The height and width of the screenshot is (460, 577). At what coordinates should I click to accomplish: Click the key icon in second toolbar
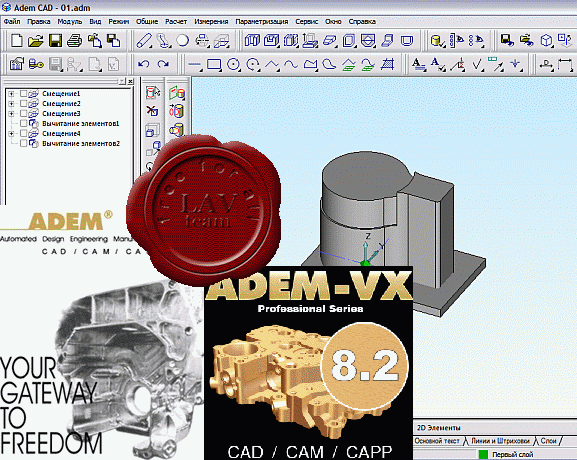(36, 64)
